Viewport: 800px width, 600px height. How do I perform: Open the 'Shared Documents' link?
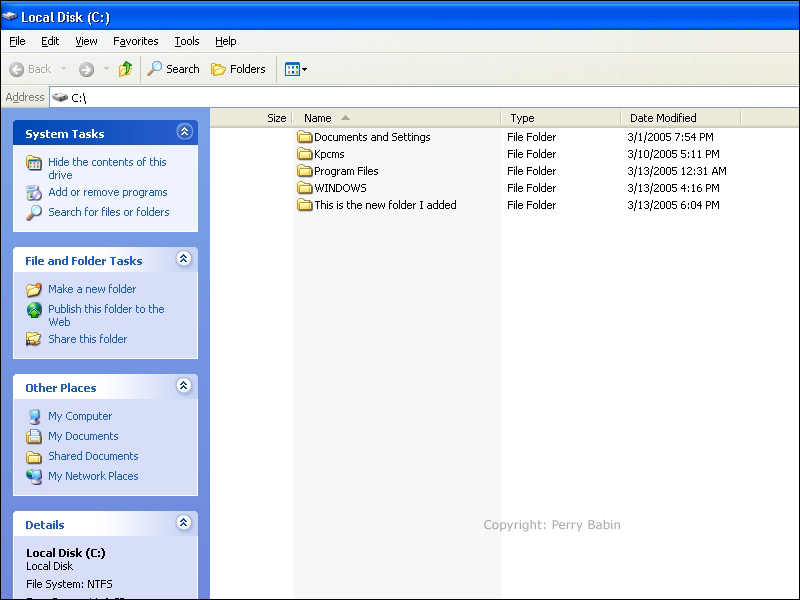[x=93, y=456]
